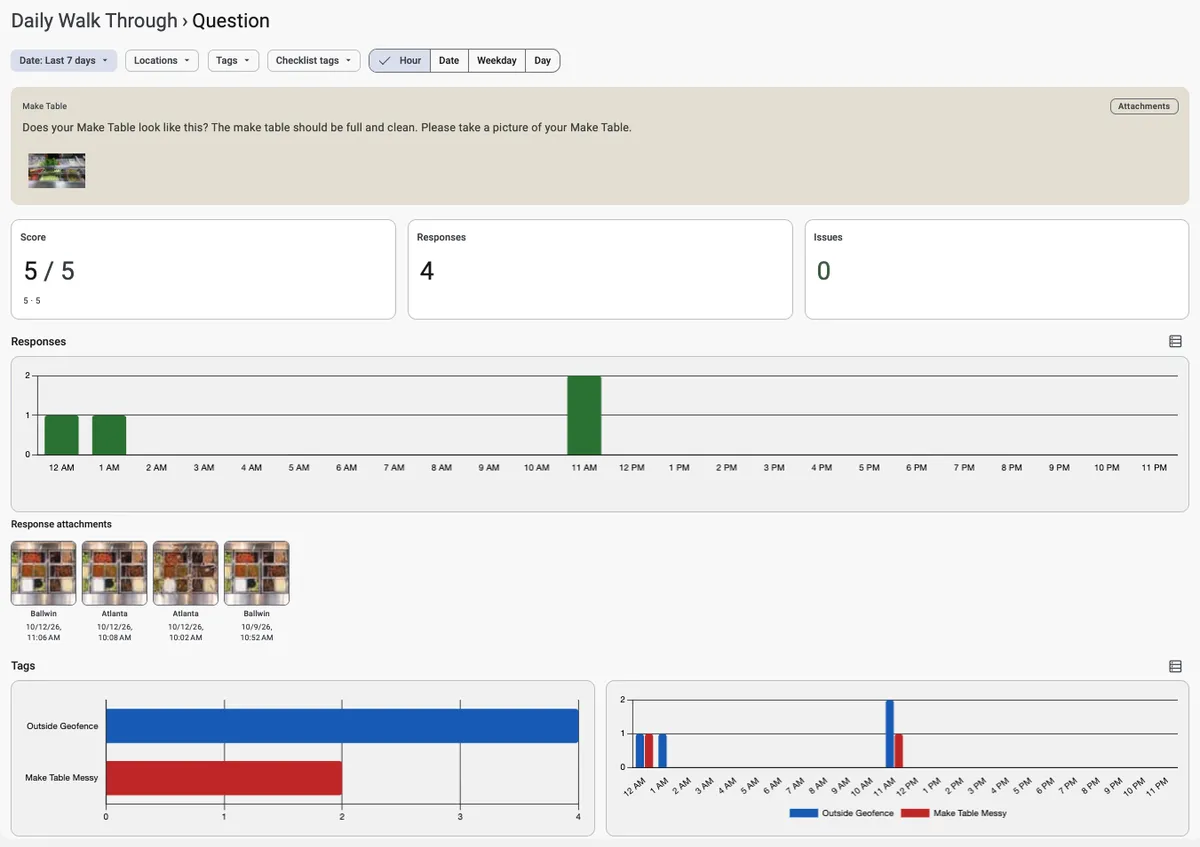Click the red Make Table Messy legend swatch
Viewport: 1200px width, 847px height.
(x=915, y=814)
